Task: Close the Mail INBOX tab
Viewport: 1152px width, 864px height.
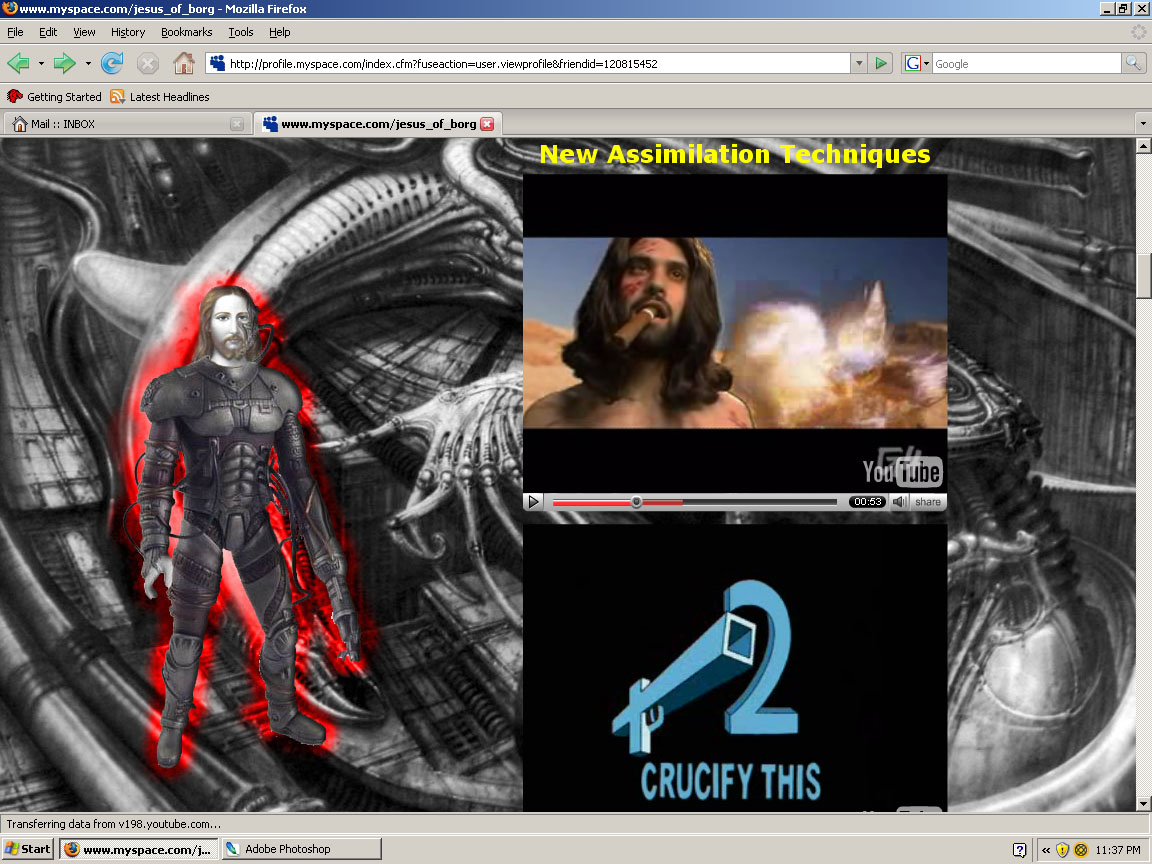Action: 237,124
